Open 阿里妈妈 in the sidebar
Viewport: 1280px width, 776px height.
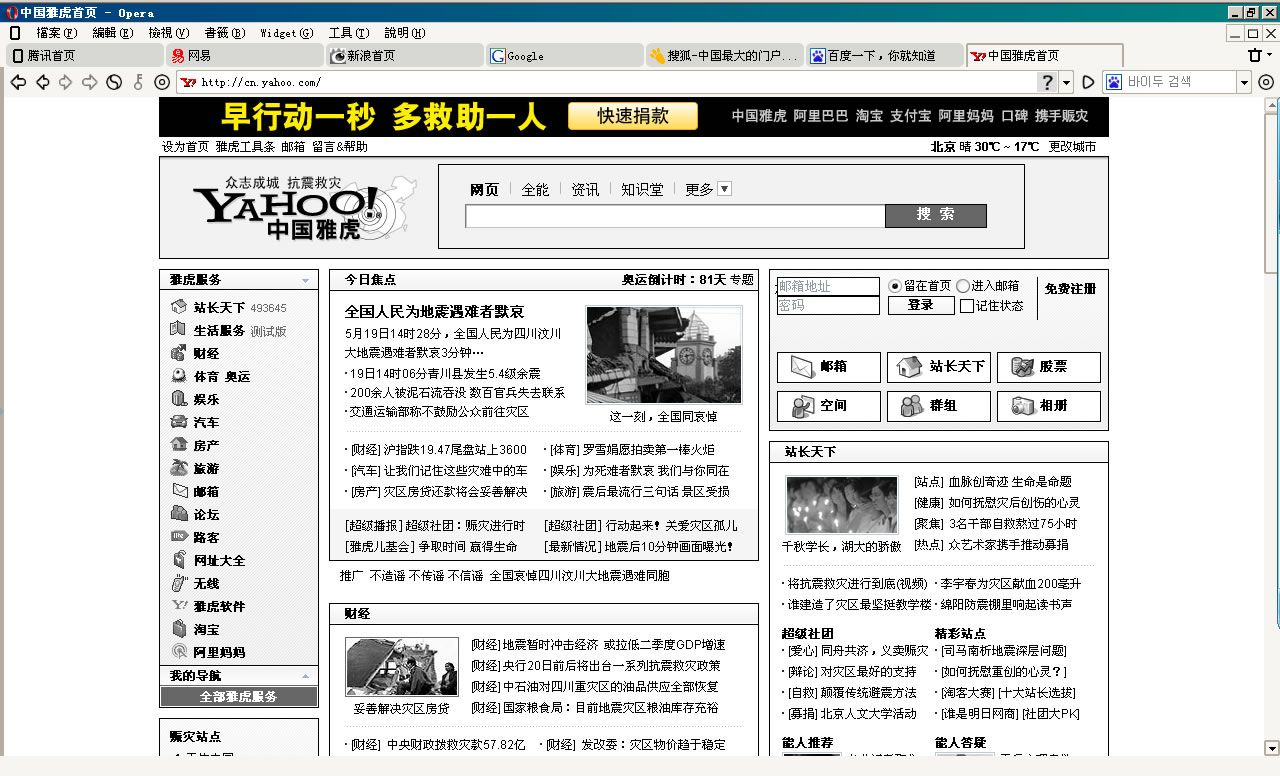219,652
